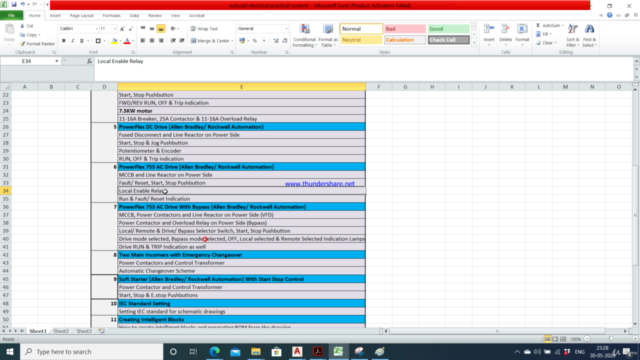This screenshot has height=360, width=640.
Task: Switch to the Data tab
Action: click(134, 16)
